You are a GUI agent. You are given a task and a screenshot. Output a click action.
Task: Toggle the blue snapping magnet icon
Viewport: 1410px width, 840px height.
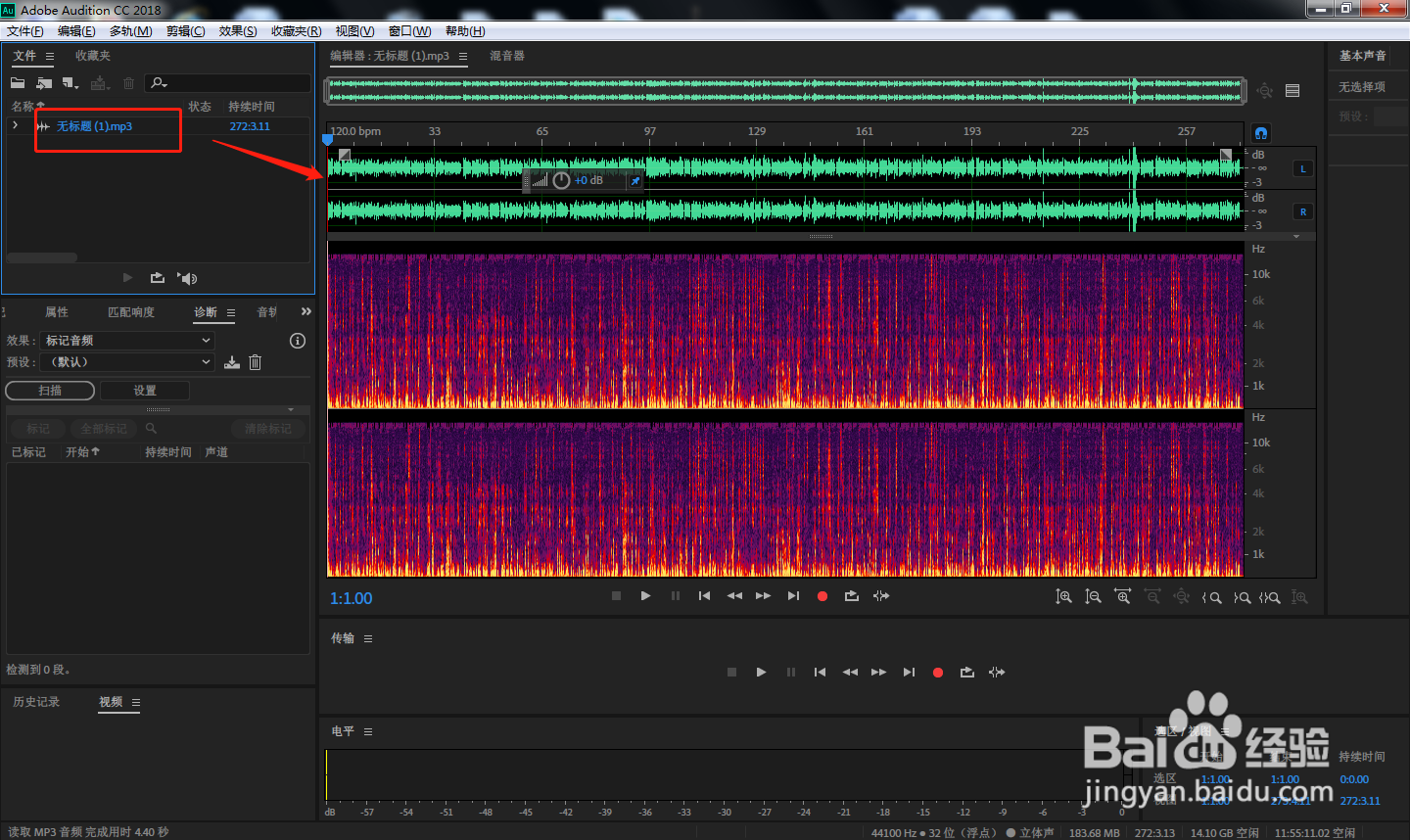(x=1261, y=133)
